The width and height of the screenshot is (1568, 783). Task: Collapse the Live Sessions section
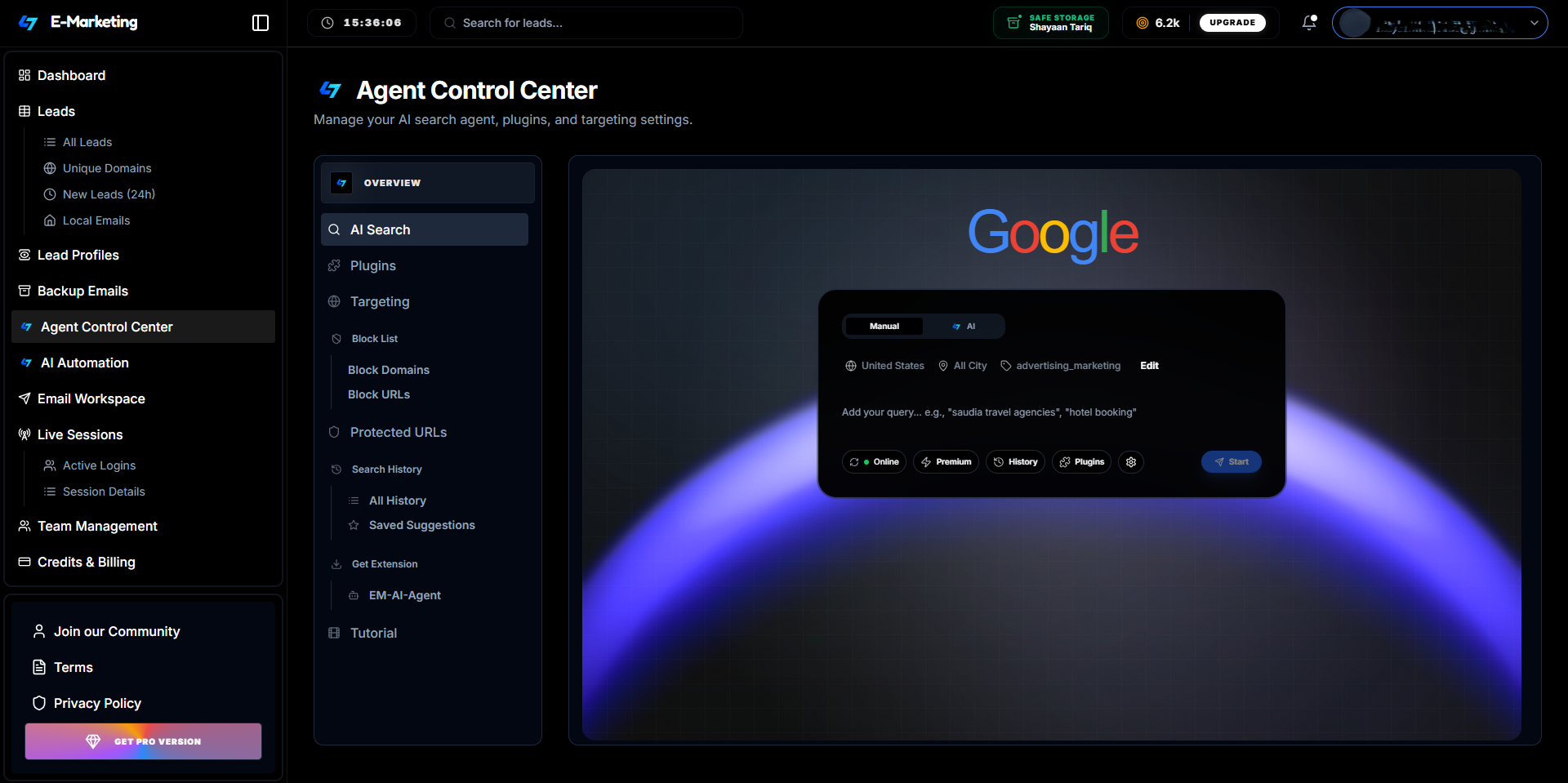click(80, 434)
